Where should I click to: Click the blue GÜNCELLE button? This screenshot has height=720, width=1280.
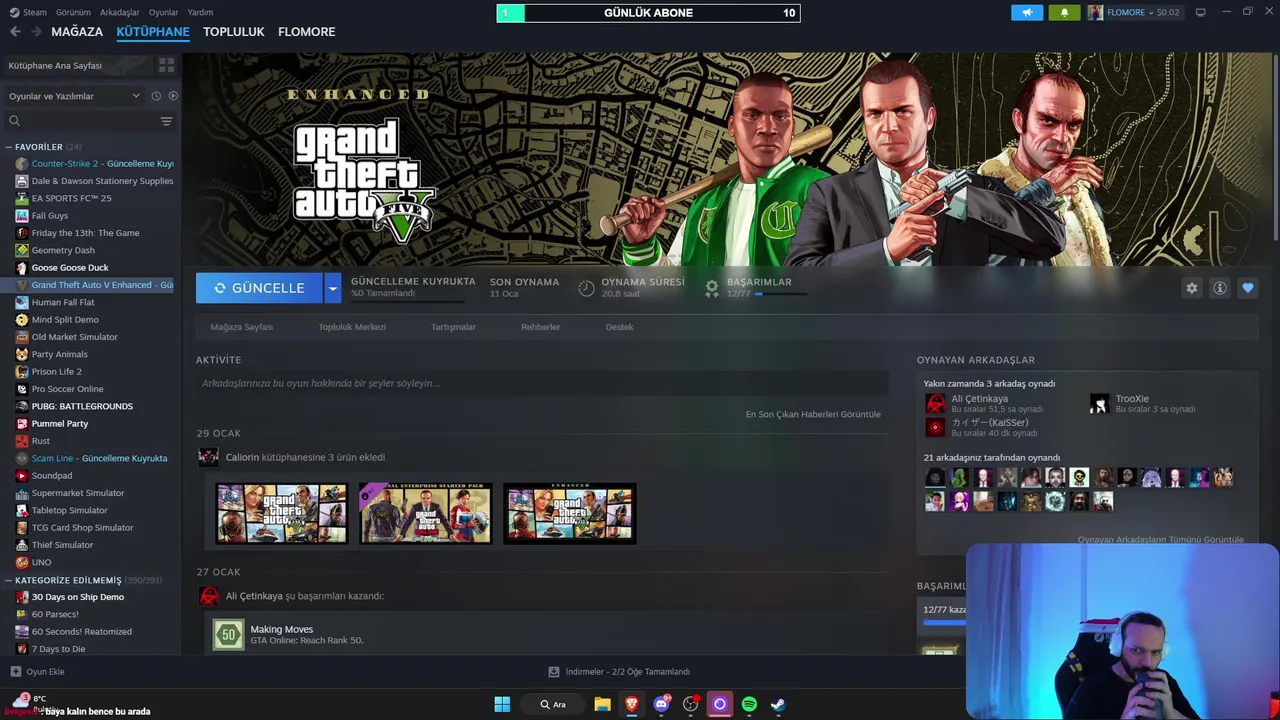tap(259, 288)
